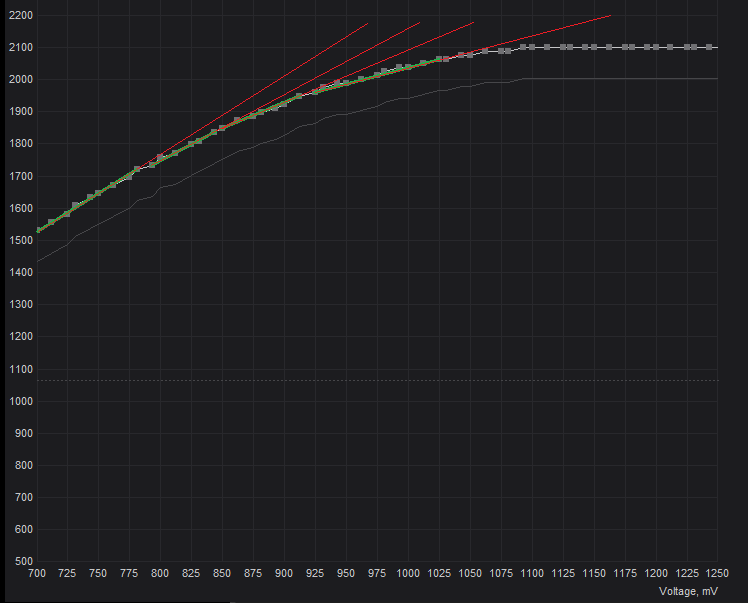Click the '600' frequency axis label
This screenshot has width=748, height=603.
(x=24, y=529)
